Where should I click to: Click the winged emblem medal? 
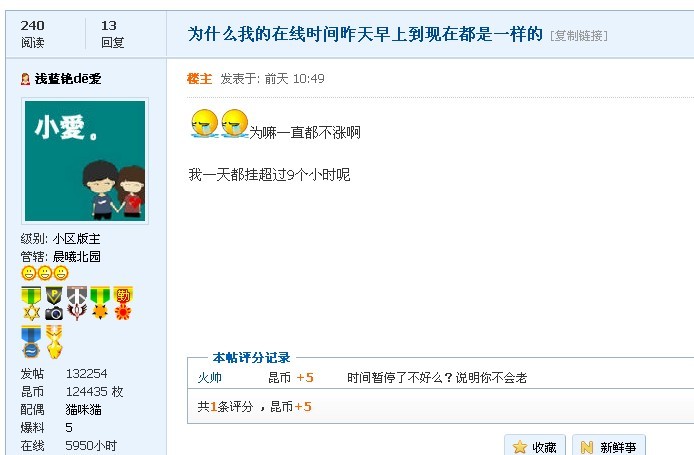point(77,303)
